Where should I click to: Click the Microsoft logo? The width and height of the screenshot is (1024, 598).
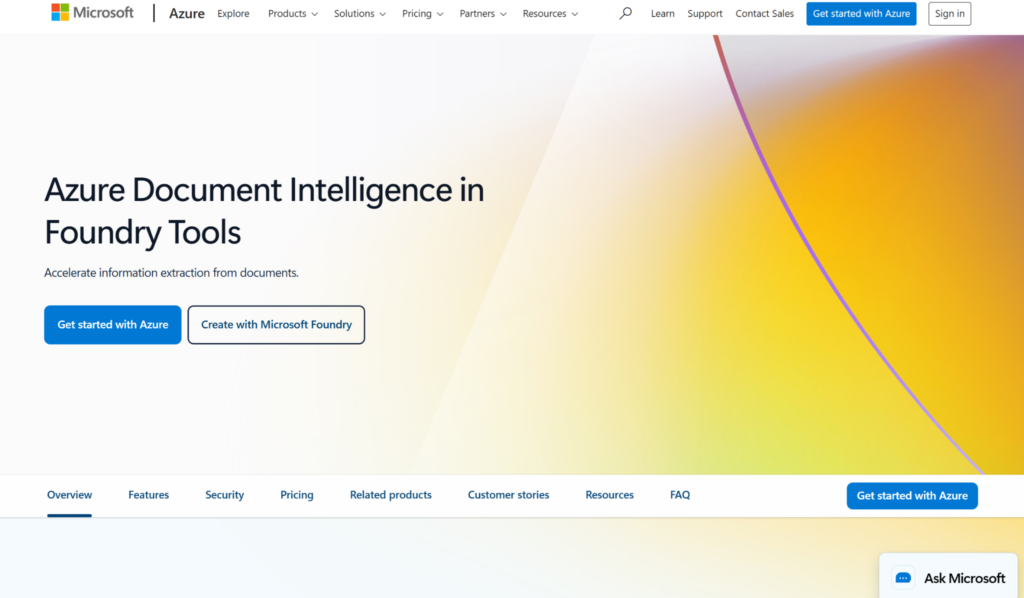(x=92, y=13)
